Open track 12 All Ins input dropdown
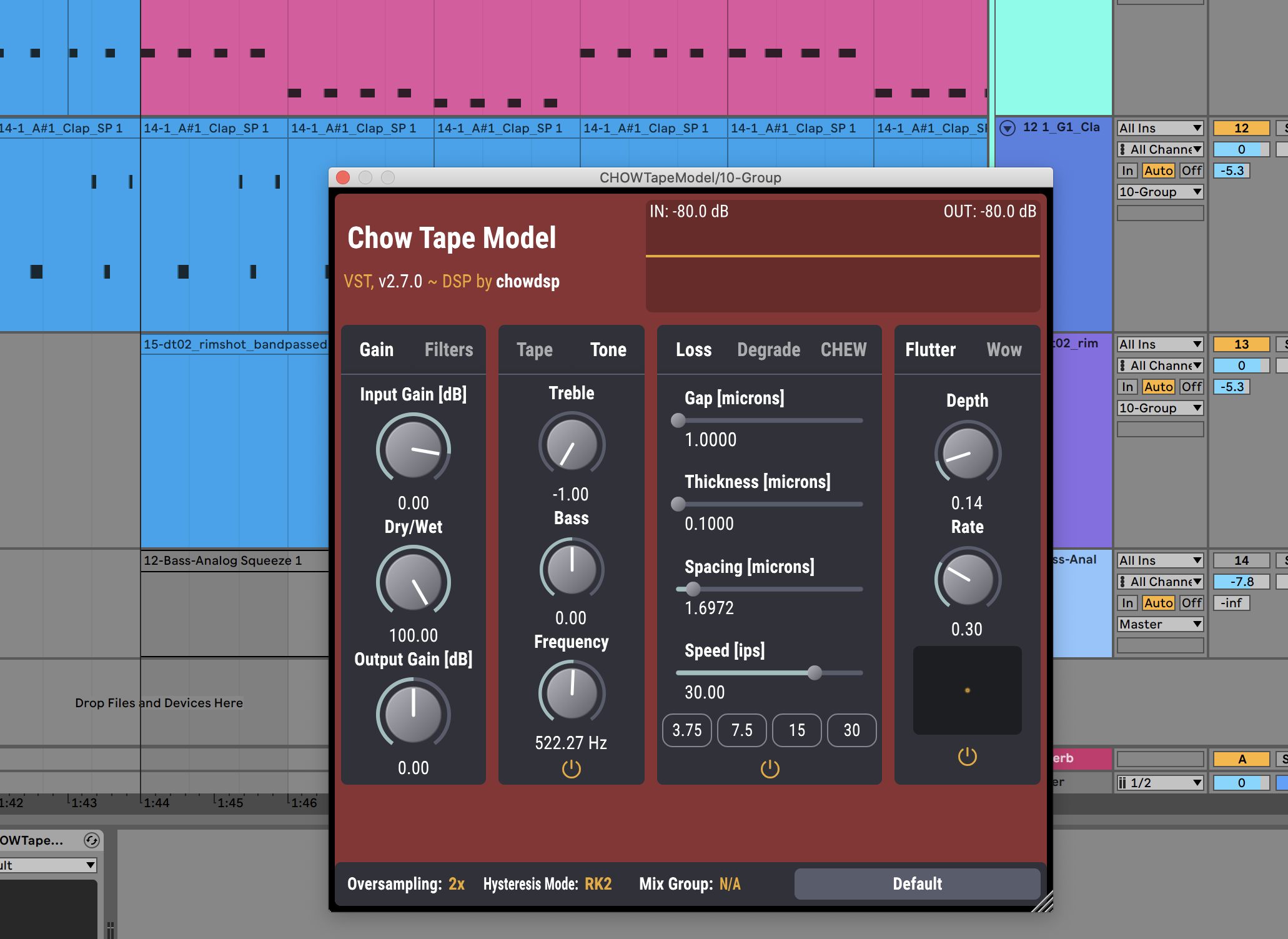Screen dimensions: 1288x939 click(1160, 128)
